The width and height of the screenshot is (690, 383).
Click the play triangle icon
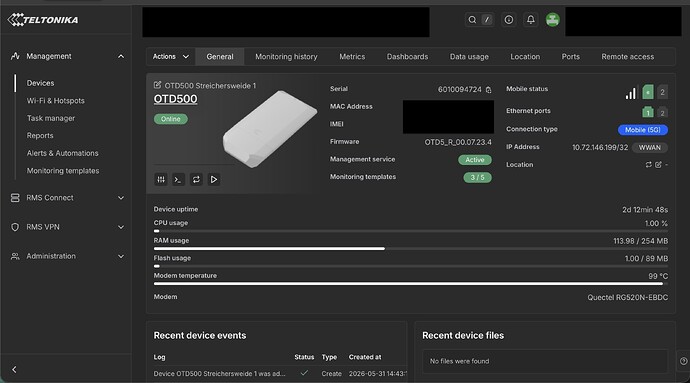click(x=214, y=179)
